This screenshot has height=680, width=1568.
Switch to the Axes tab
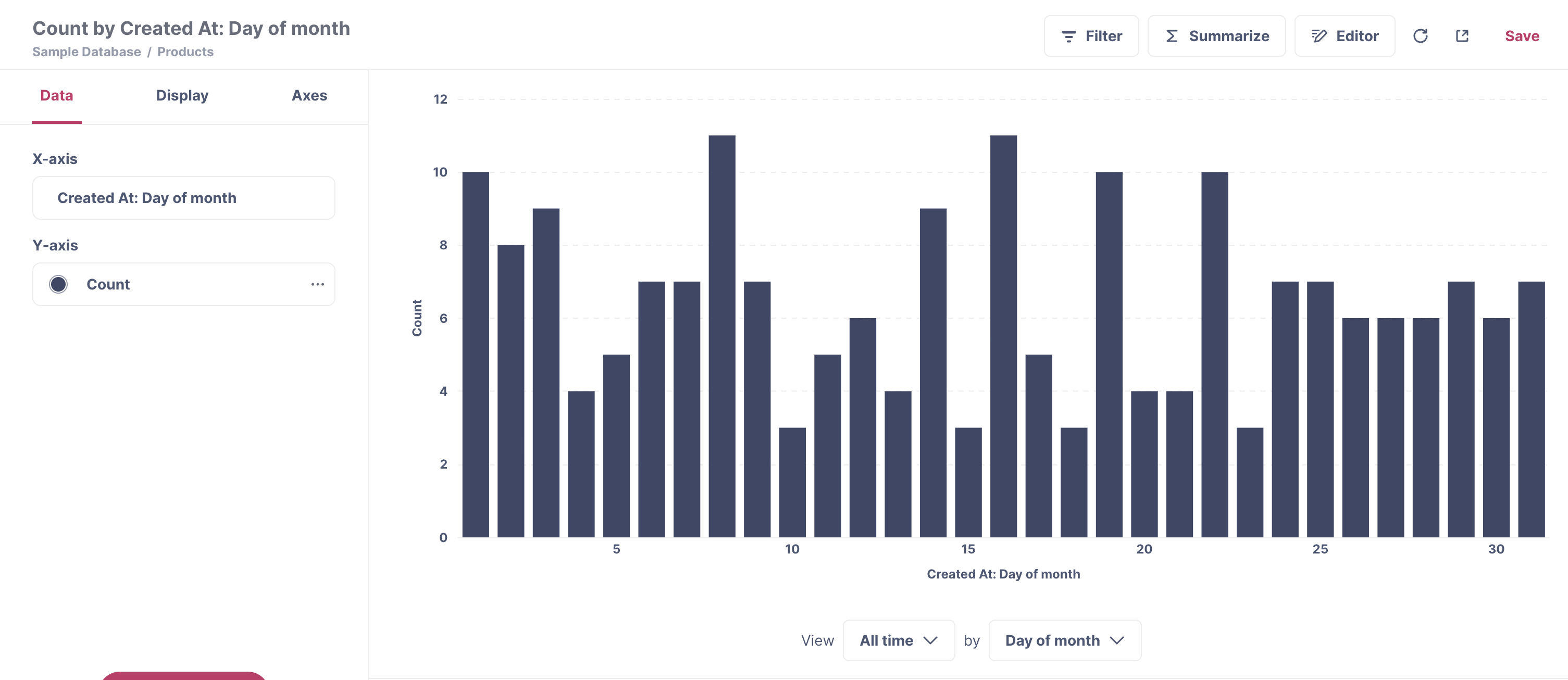[309, 95]
